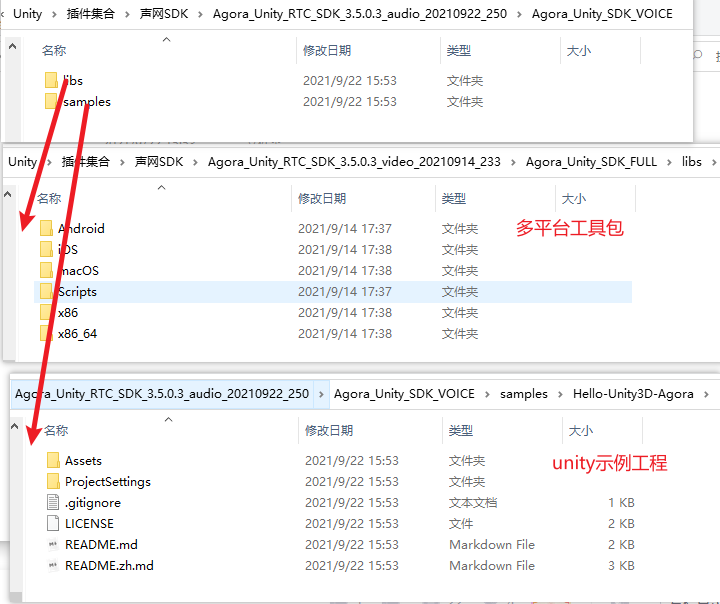Select the ProjectSettings folder name
The width and height of the screenshot is (720, 604).
point(108,482)
